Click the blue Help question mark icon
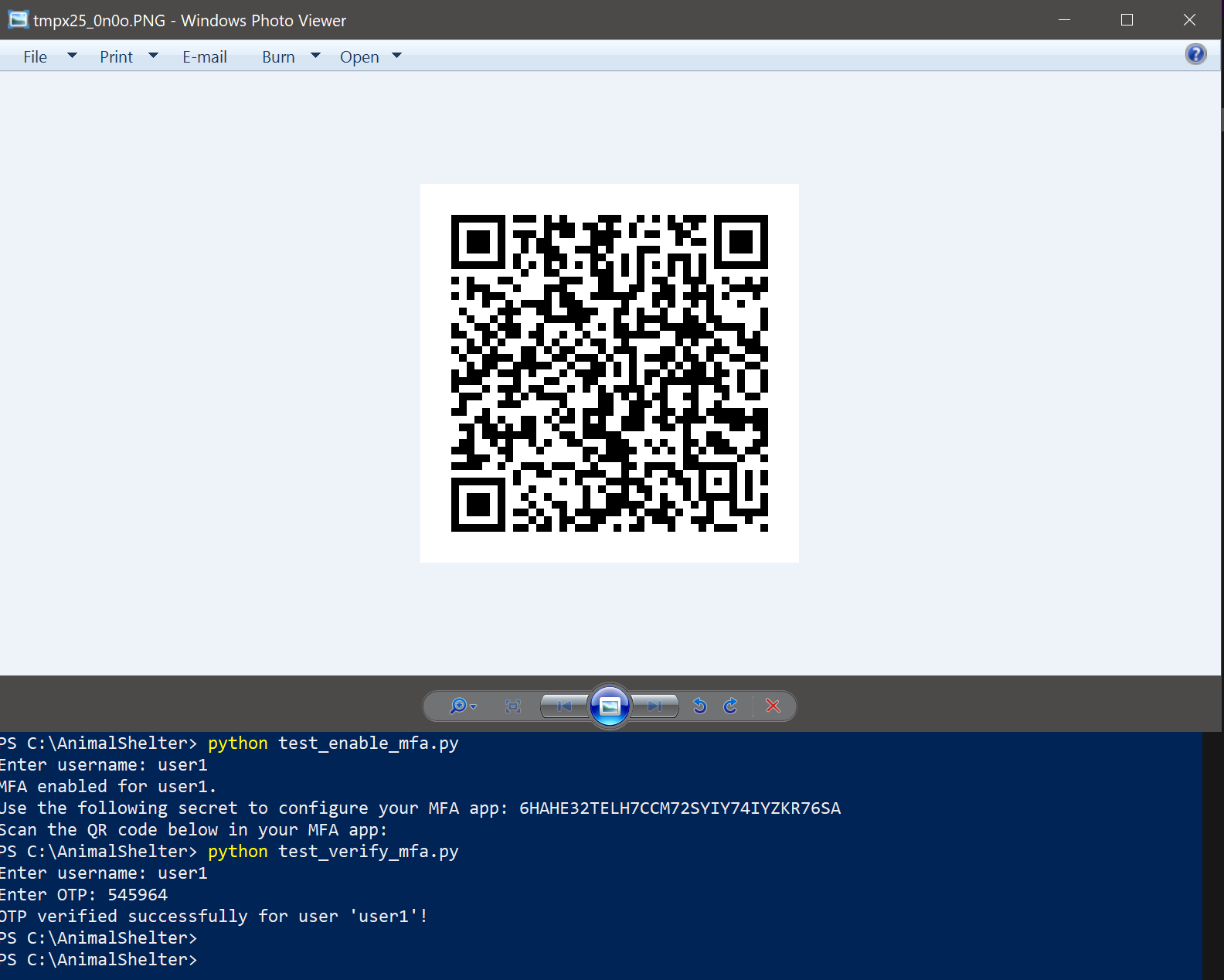 (1195, 54)
